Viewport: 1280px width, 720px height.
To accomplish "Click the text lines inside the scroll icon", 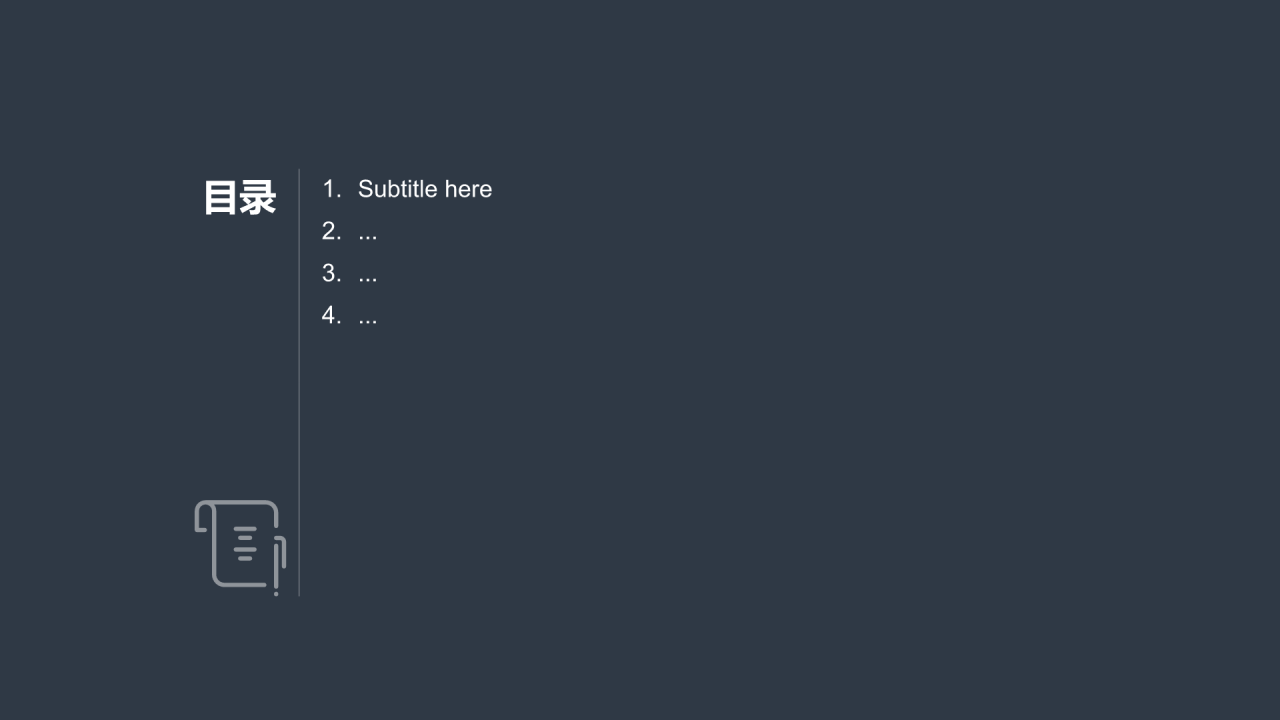I will click(245, 543).
